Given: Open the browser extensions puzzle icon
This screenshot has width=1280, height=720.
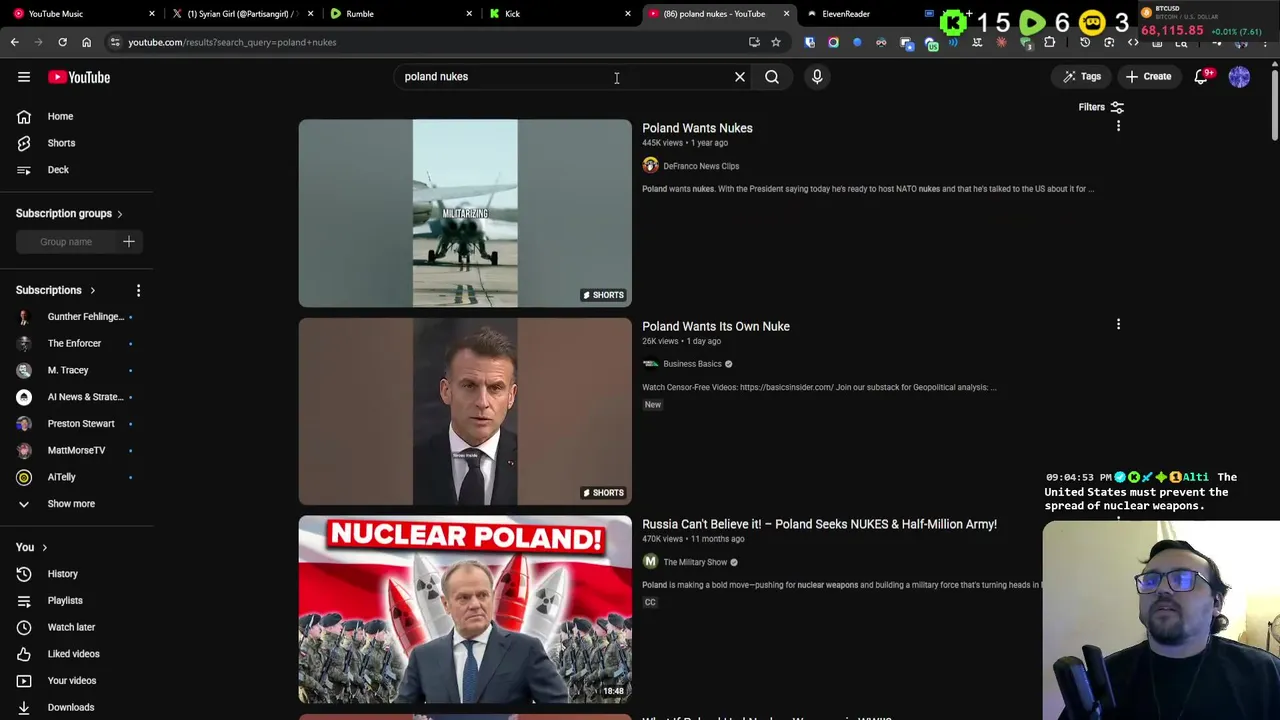Looking at the screenshot, I should pyautogui.click(x=1049, y=42).
